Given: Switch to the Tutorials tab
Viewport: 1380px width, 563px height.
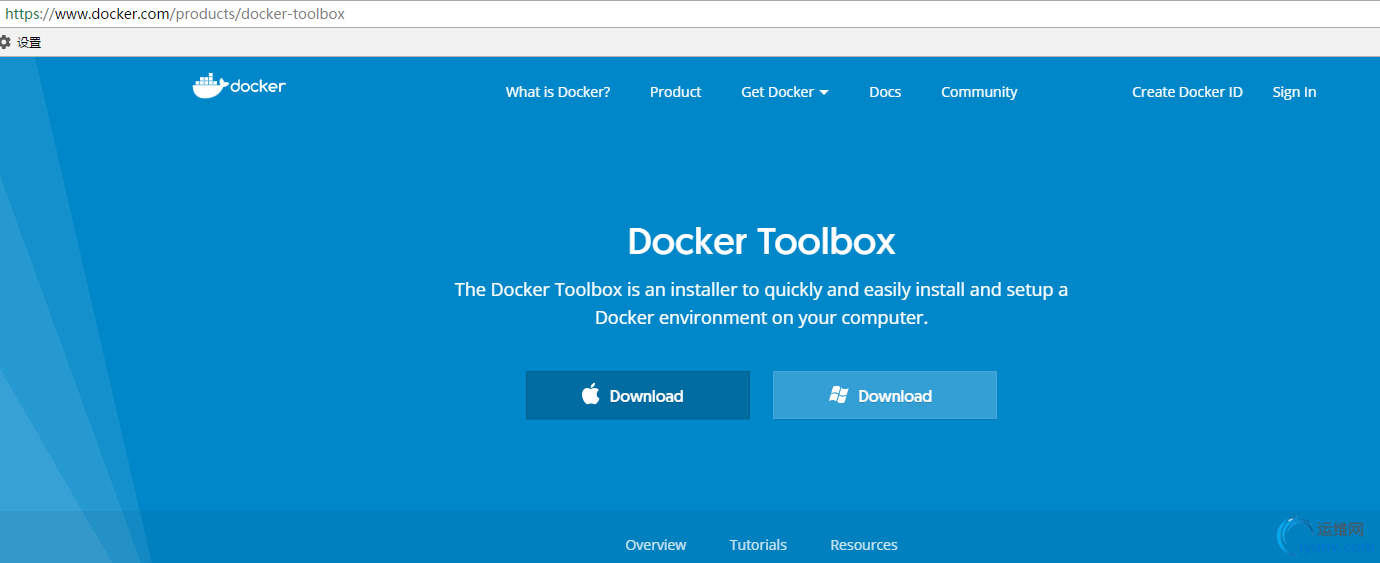Looking at the screenshot, I should tap(758, 545).
